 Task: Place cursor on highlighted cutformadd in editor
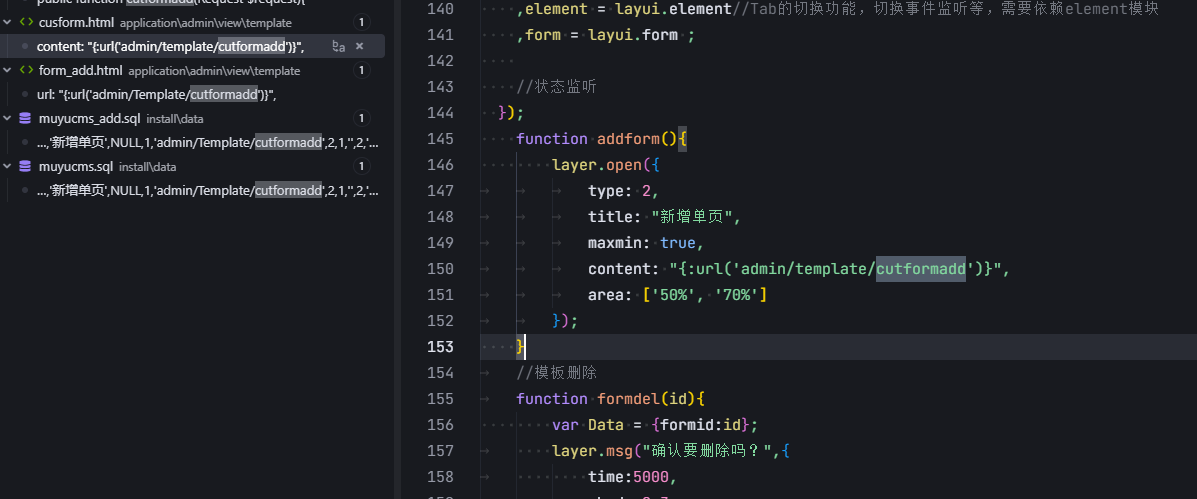(920, 268)
